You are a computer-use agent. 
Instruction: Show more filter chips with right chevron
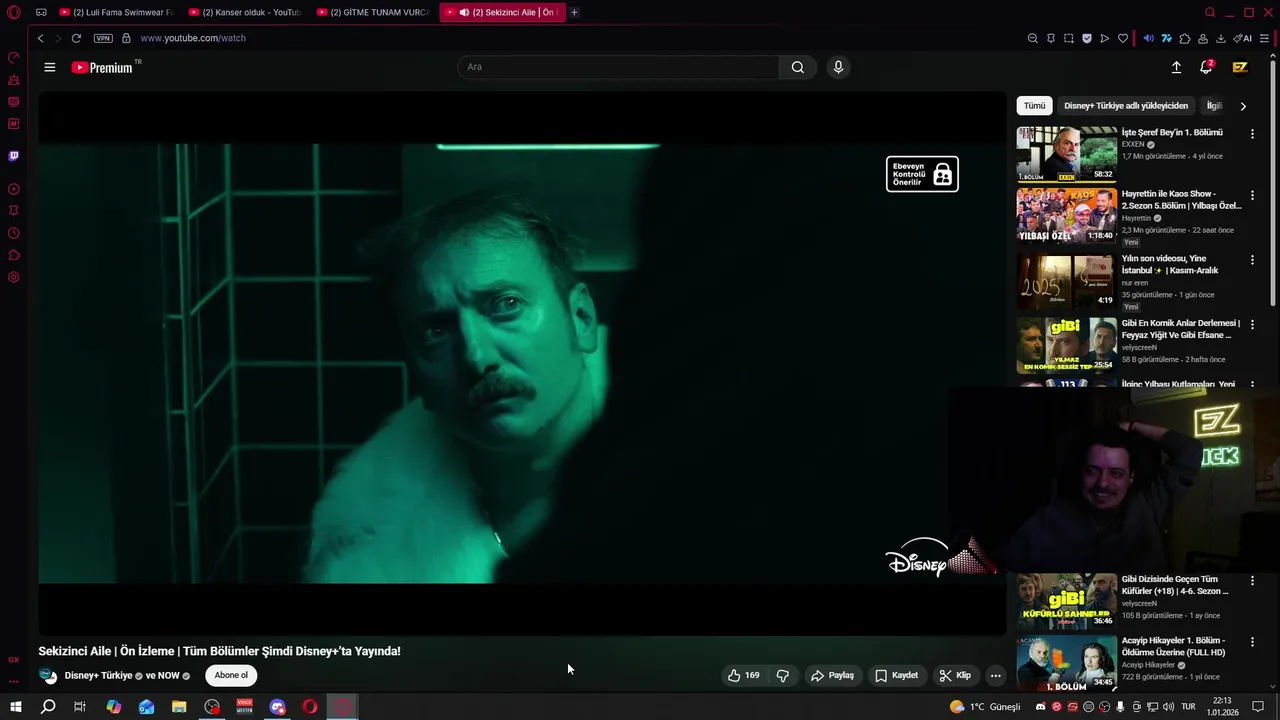coord(1243,105)
